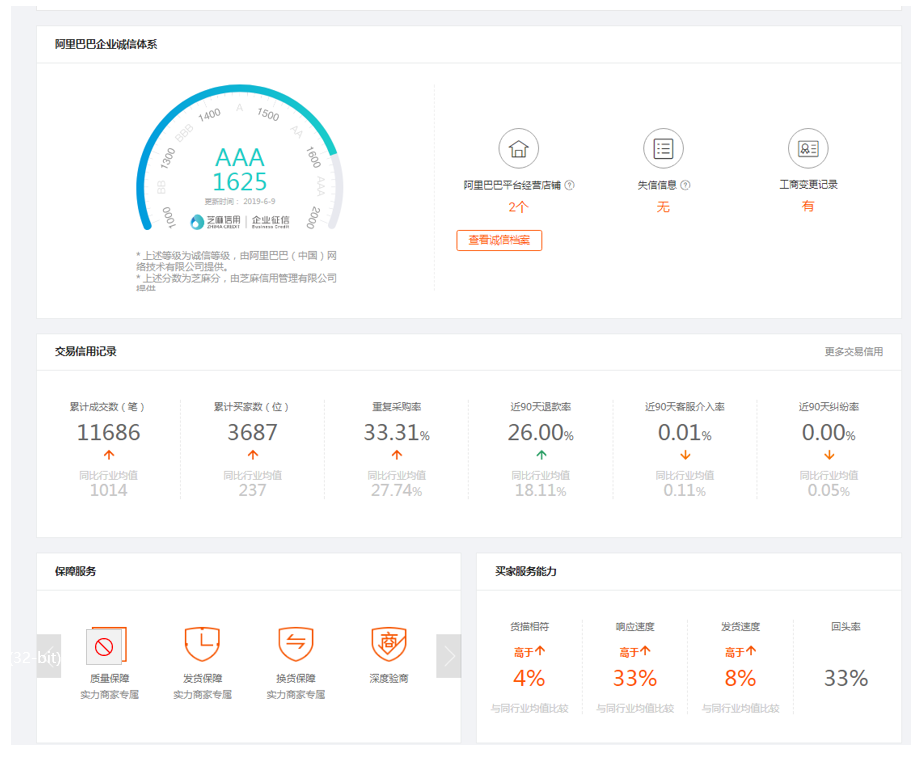Open help icon next to 失信信息

tap(686, 185)
